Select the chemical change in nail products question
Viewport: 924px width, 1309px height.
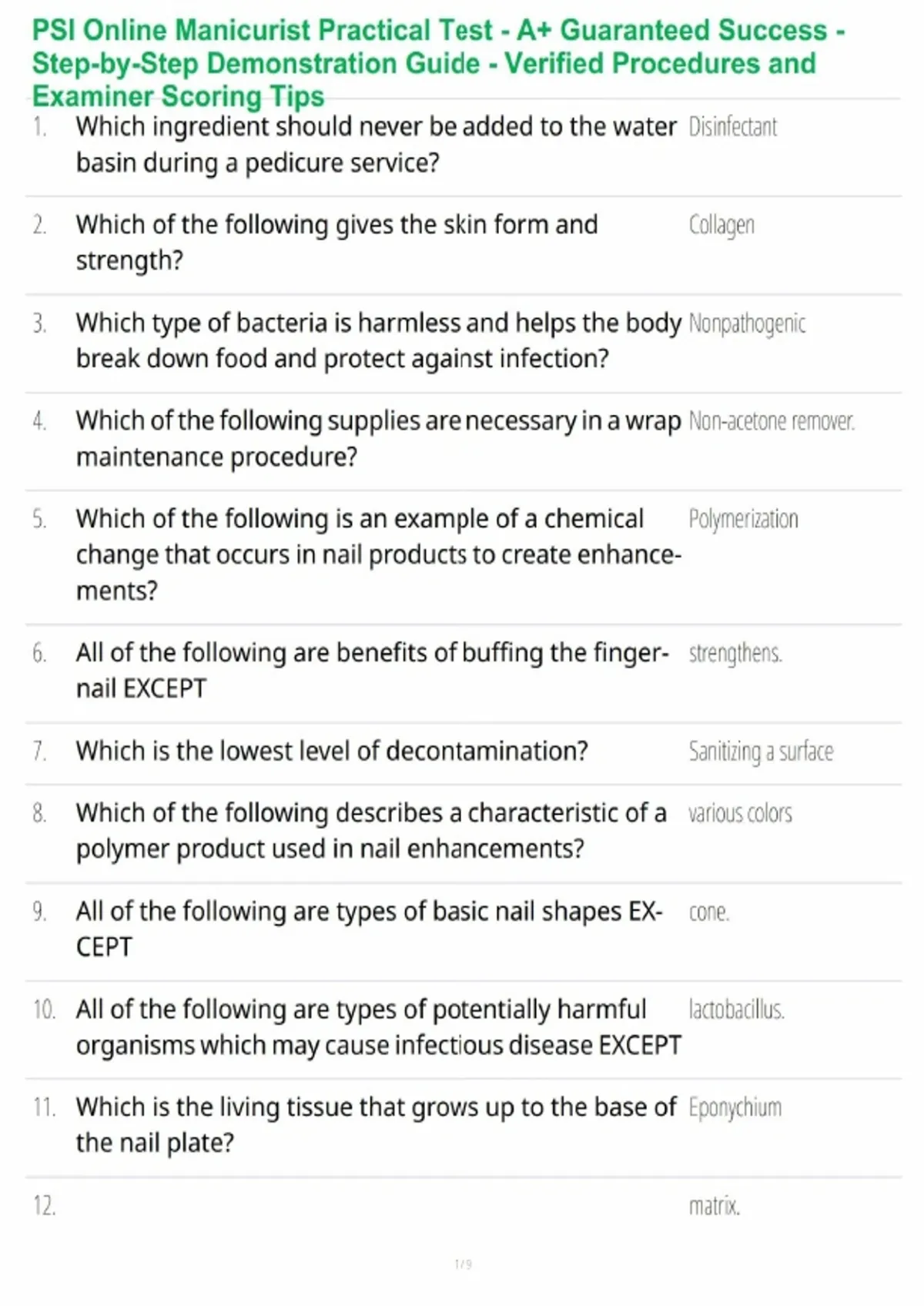click(x=378, y=554)
